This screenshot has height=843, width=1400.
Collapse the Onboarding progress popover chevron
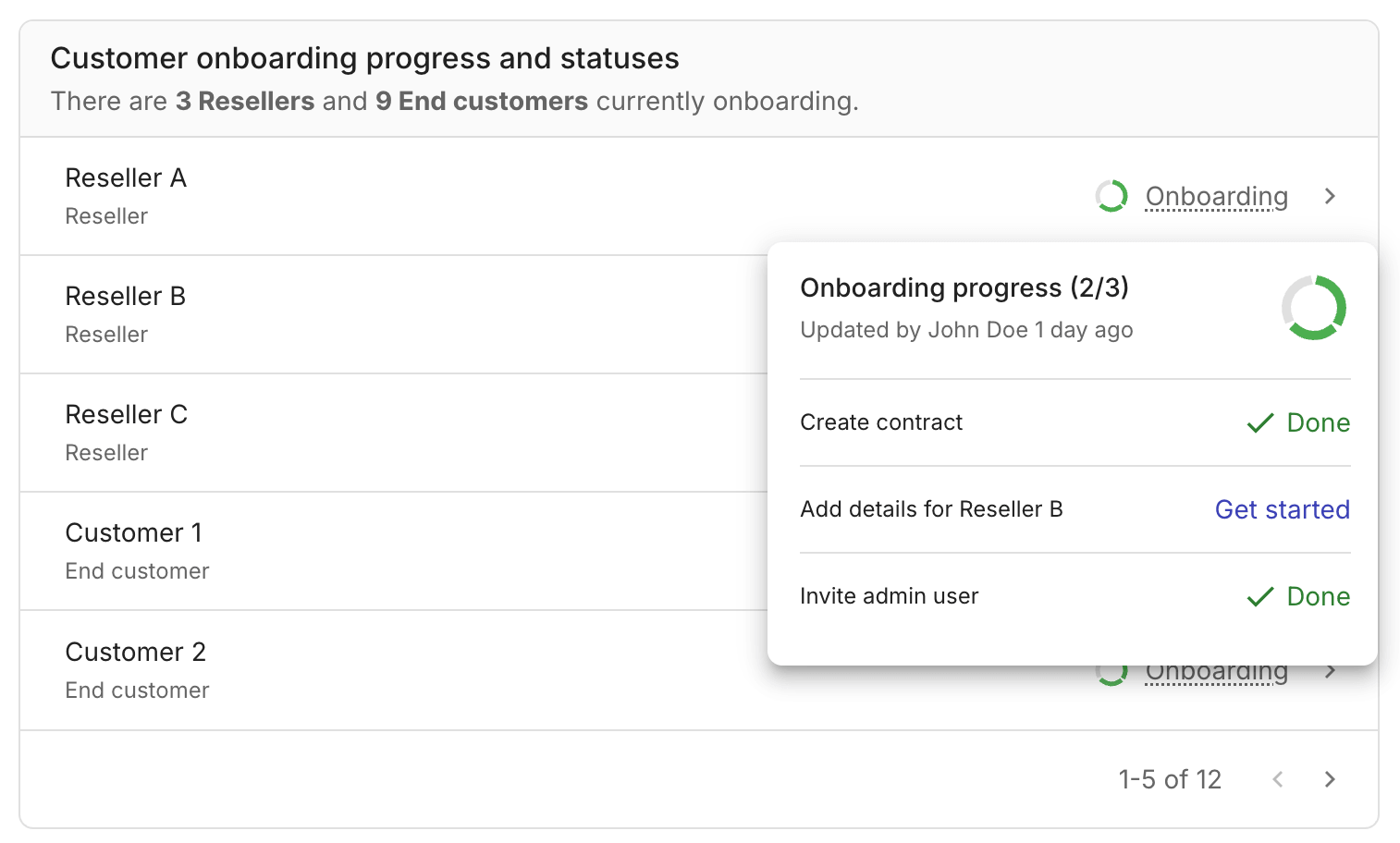click(x=1330, y=196)
